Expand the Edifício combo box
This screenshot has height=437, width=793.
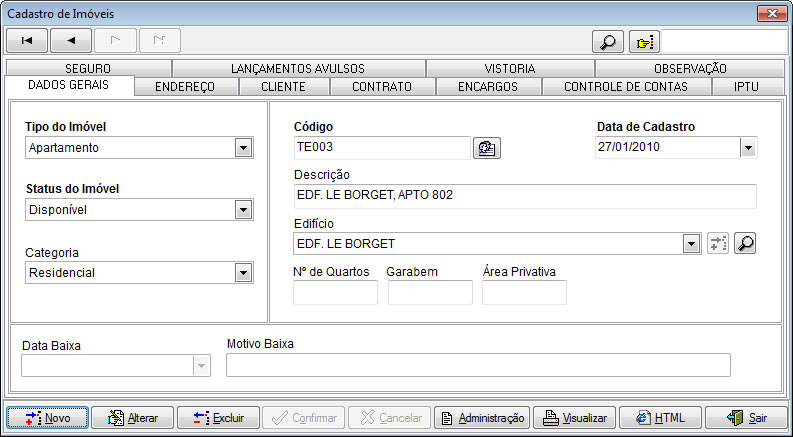[690, 244]
